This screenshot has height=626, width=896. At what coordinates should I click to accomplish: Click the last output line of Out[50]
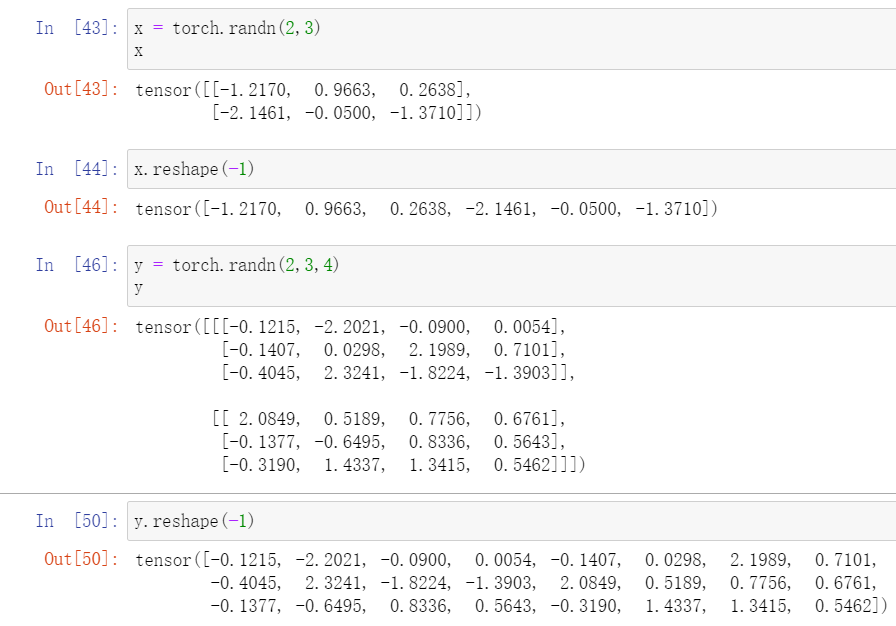(548, 605)
